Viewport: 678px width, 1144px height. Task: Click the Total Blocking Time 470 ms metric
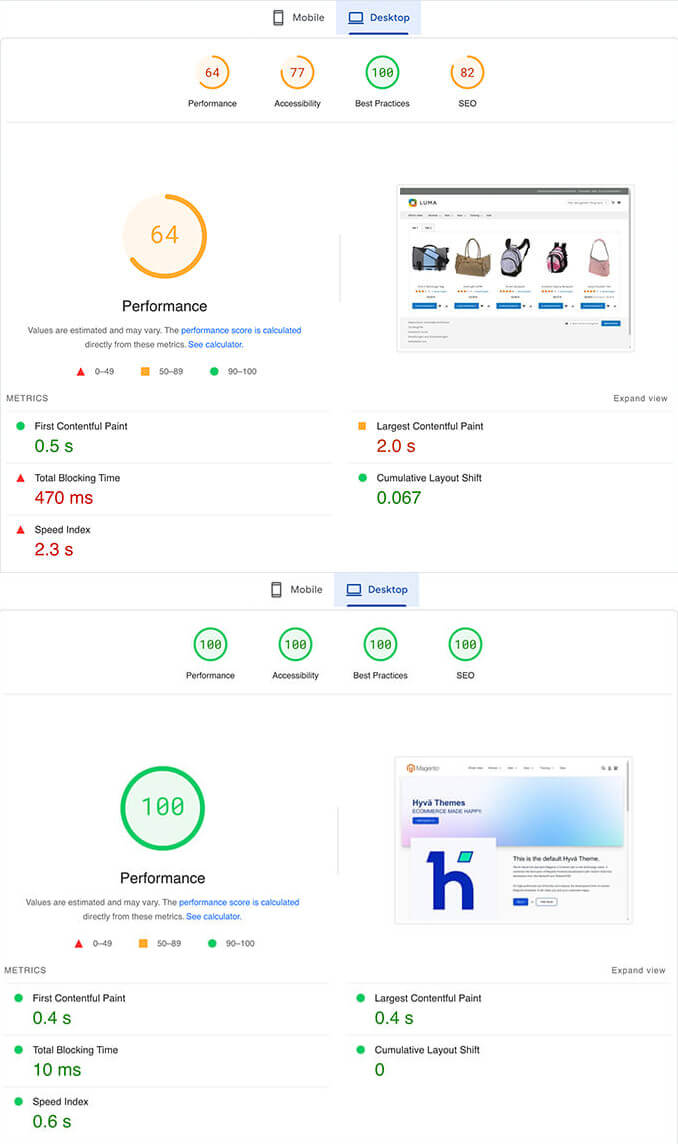[64, 497]
